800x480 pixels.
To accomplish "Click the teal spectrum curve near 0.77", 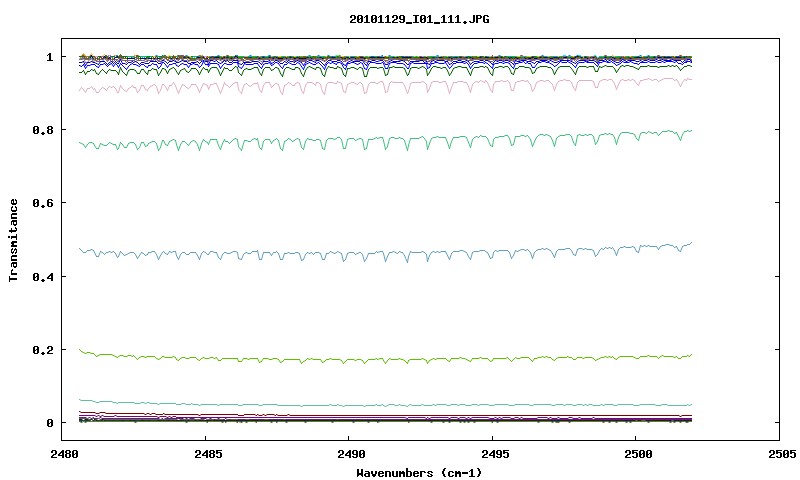I will coord(385,141).
